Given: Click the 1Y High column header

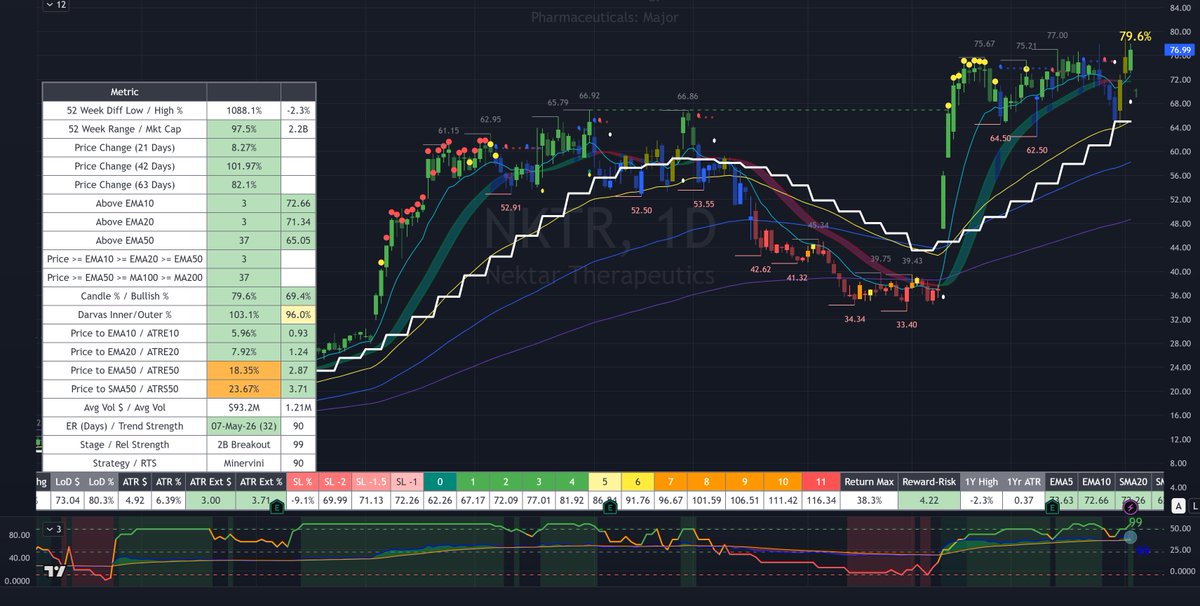Looking at the screenshot, I should pyautogui.click(x=981, y=482).
